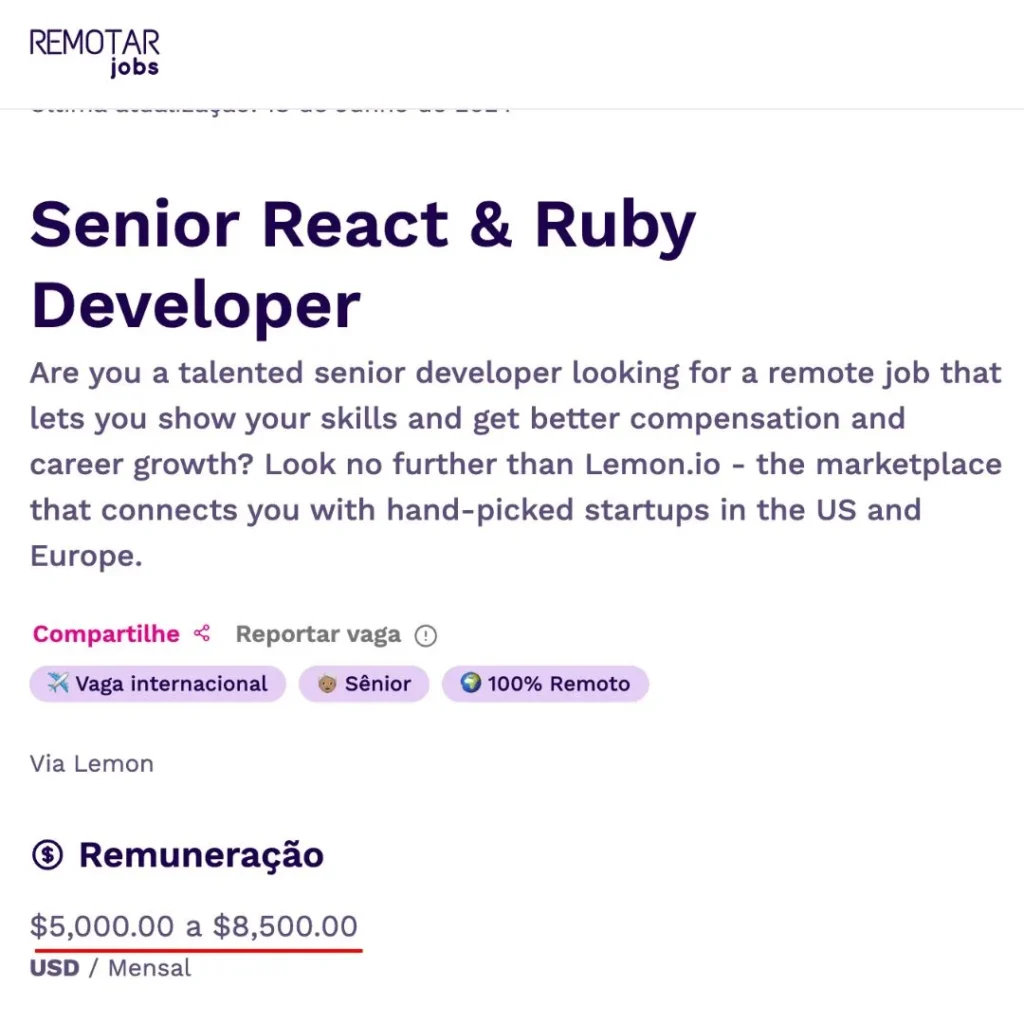
Task: Select the Vaga internacional tag
Action: click(x=157, y=684)
